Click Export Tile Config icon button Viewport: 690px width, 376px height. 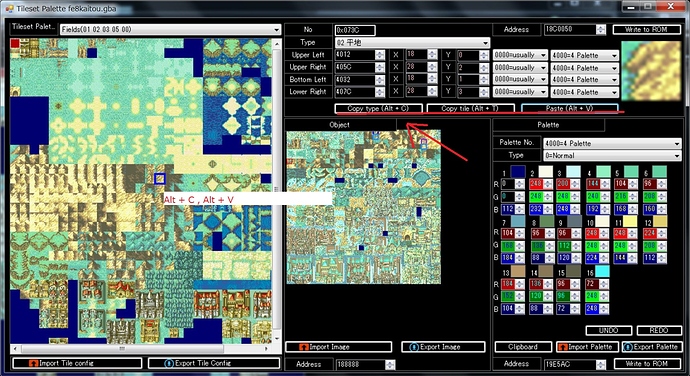tap(169, 363)
